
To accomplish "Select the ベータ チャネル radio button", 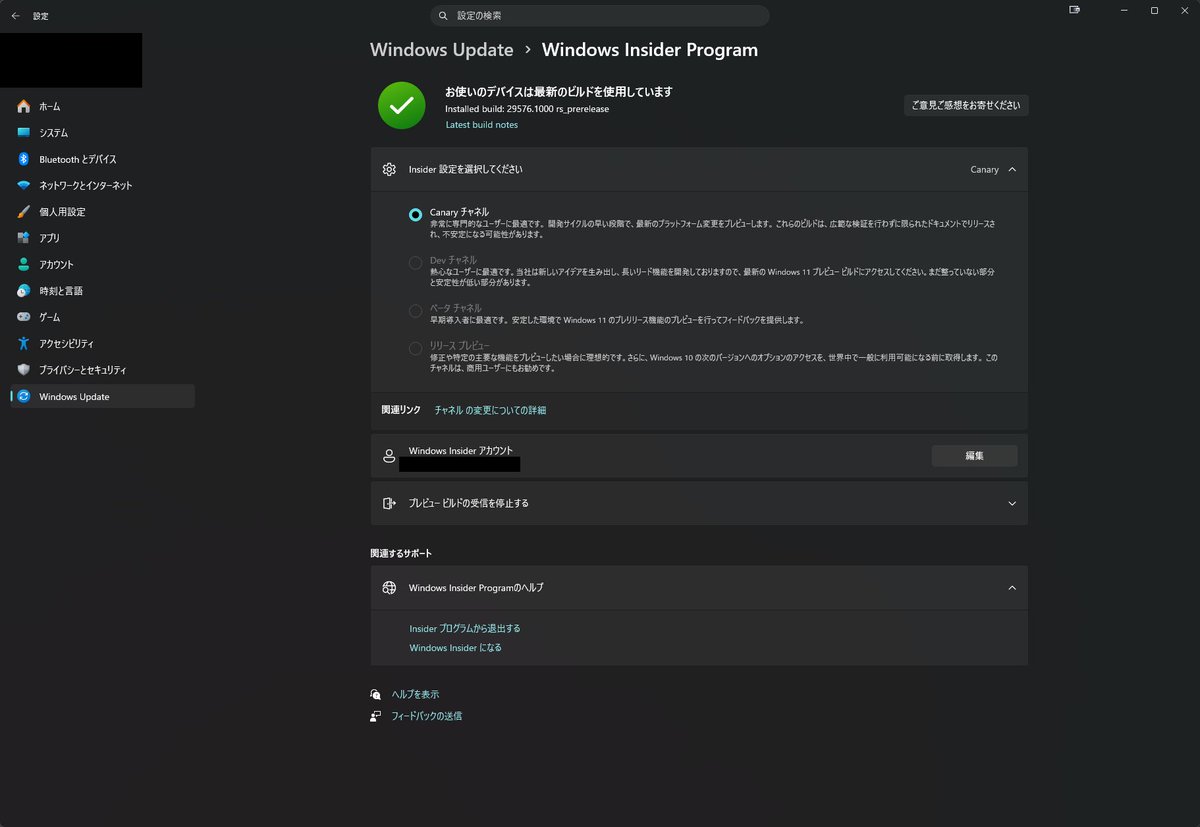I will coord(415,311).
